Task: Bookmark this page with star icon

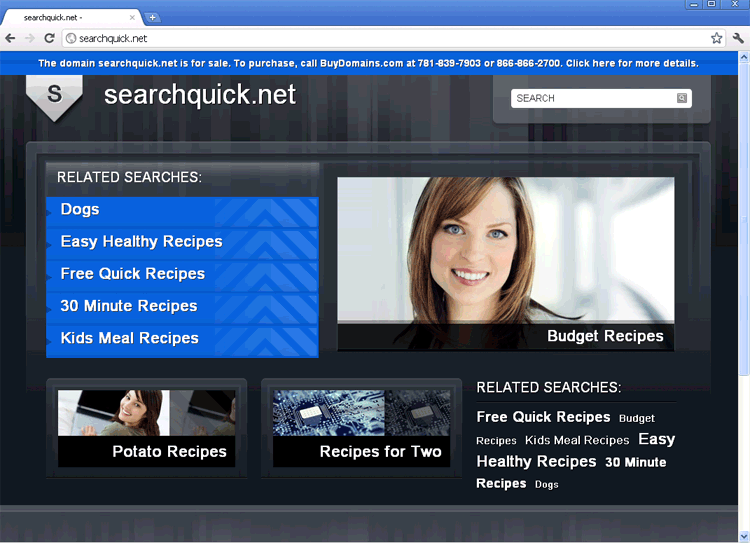Action: click(716, 38)
